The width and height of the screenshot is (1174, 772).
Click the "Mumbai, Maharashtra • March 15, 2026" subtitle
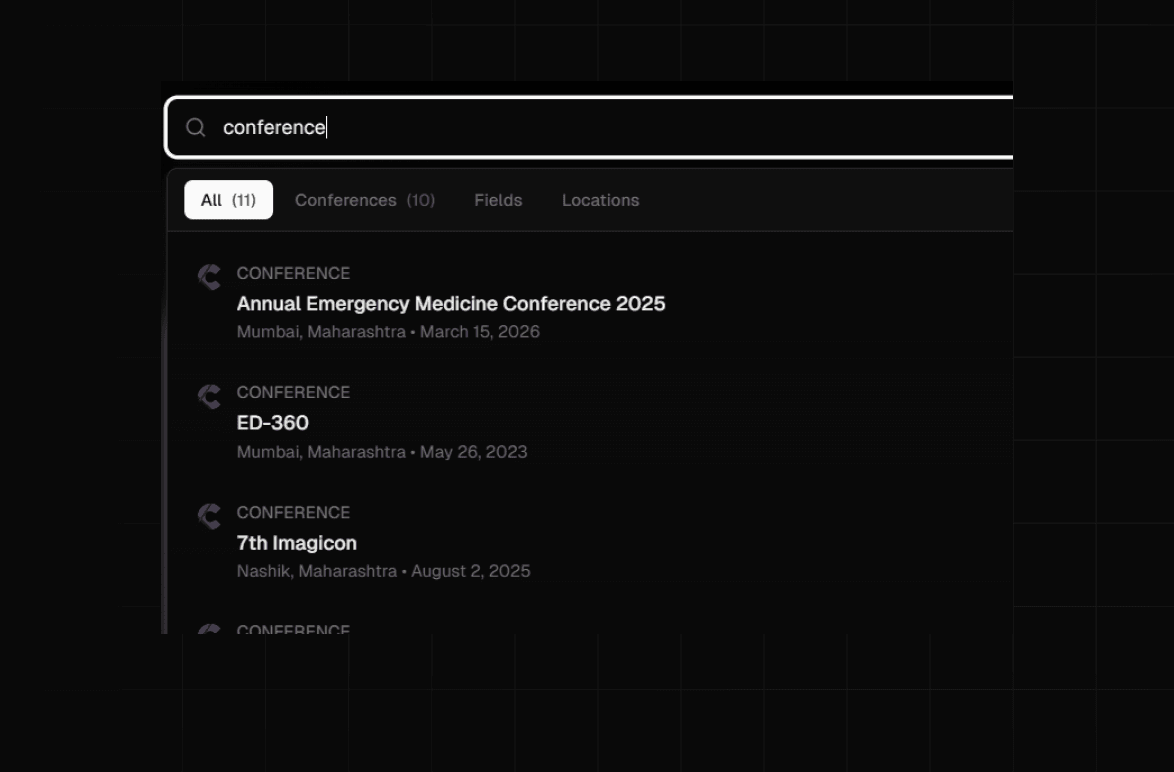[x=388, y=332]
